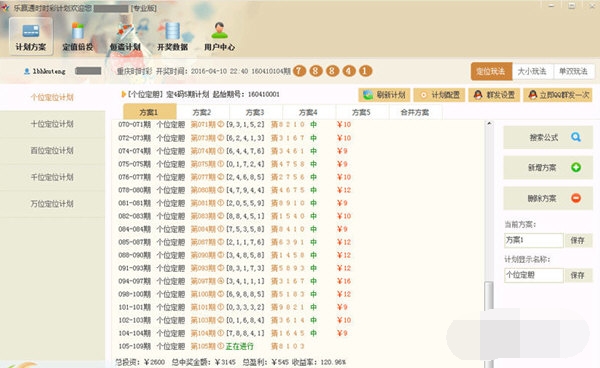Select the 078-080期 plan row
The width and height of the screenshot is (600, 368).
pos(235,190)
